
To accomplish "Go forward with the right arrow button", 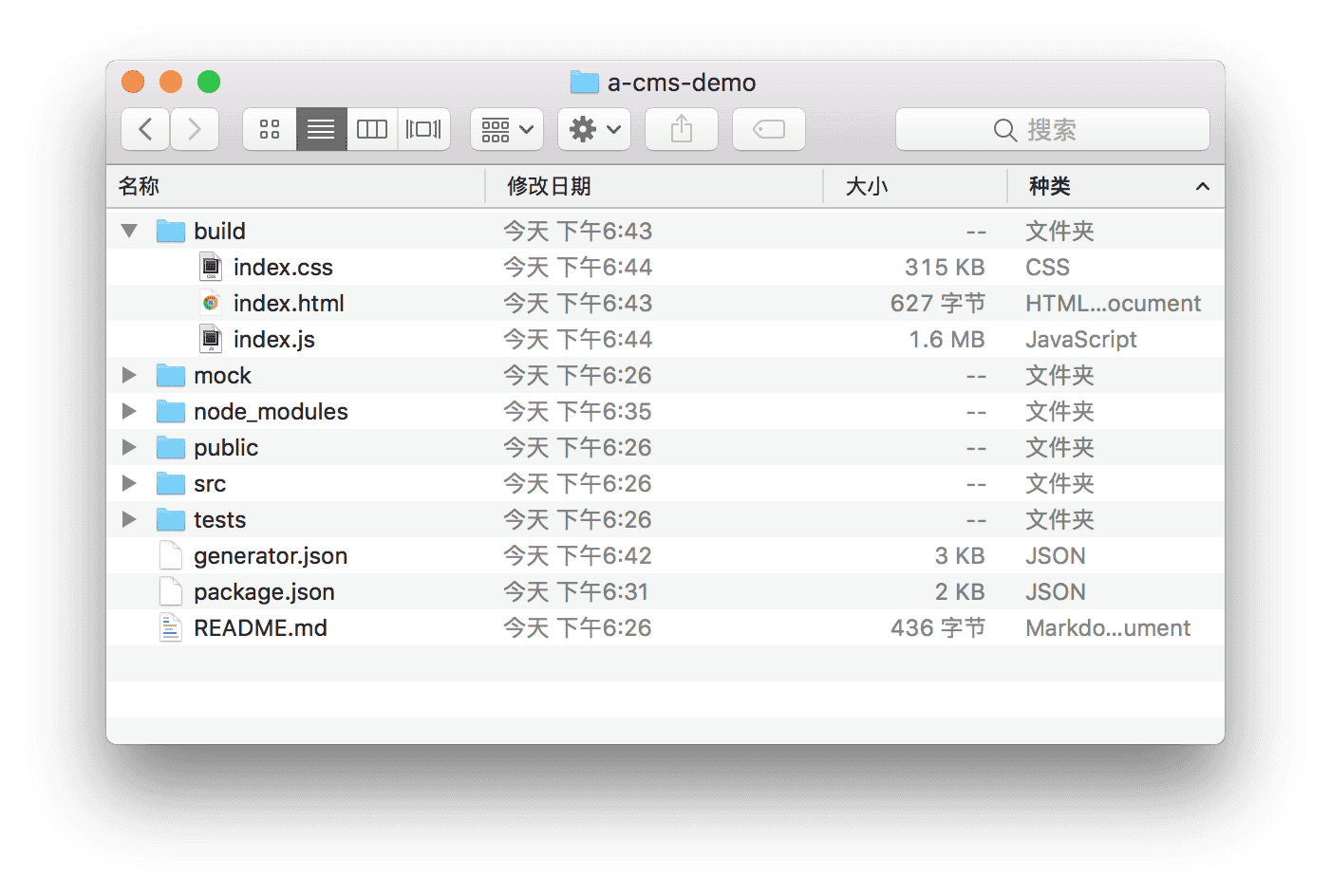I will 195,129.
